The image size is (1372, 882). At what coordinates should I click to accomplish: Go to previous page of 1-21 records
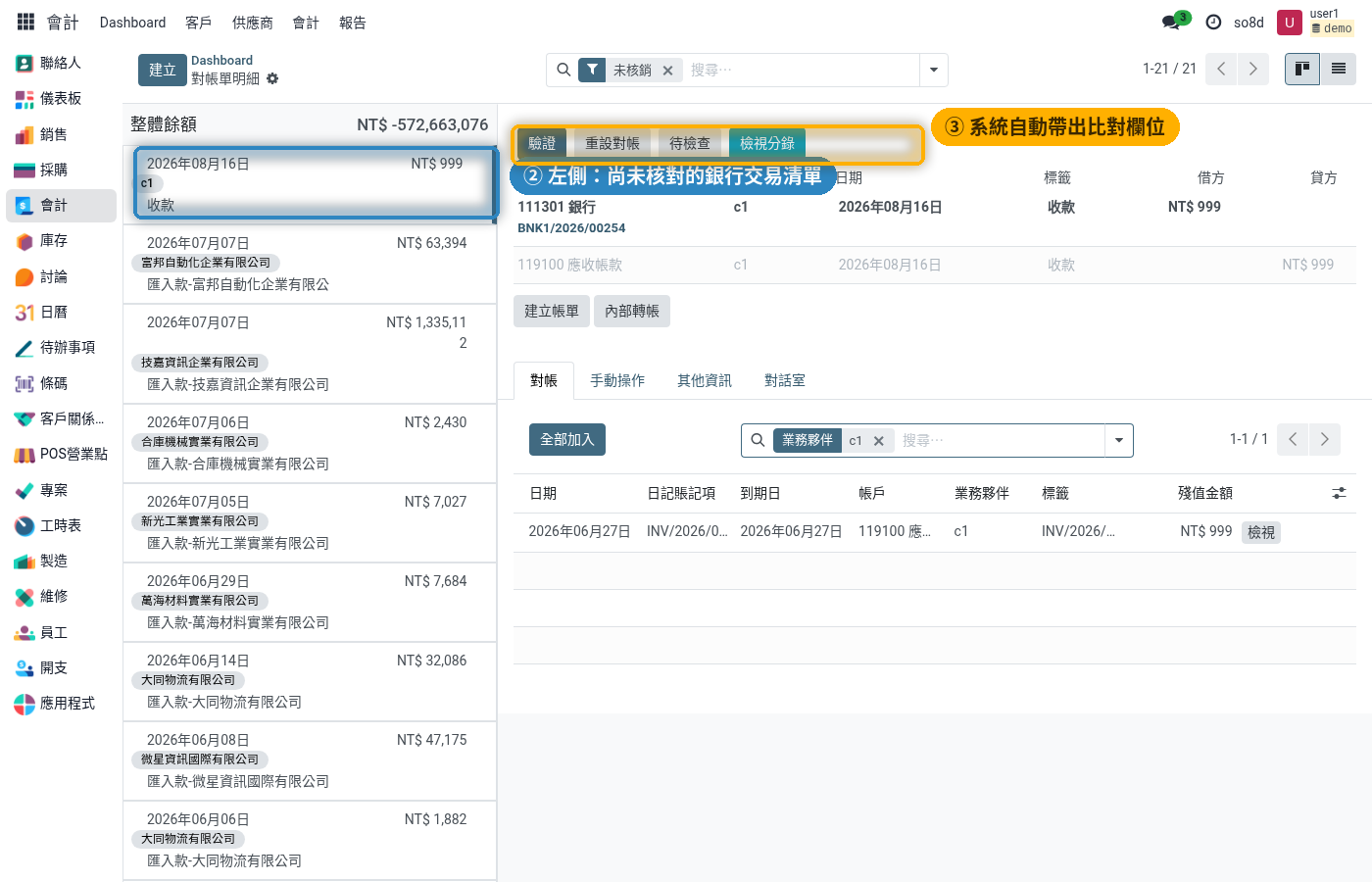click(x=1221, y=69)
